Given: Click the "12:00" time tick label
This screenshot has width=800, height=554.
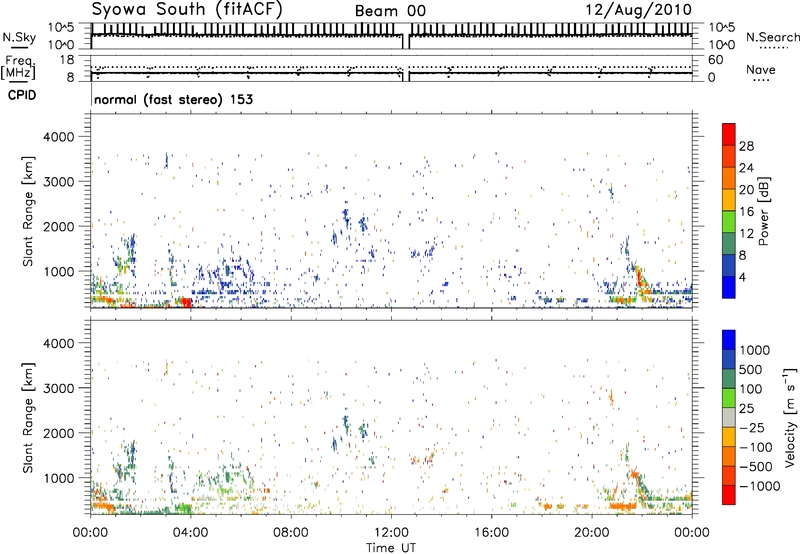Looking at the screenshot, I should (x=391, y=533).
